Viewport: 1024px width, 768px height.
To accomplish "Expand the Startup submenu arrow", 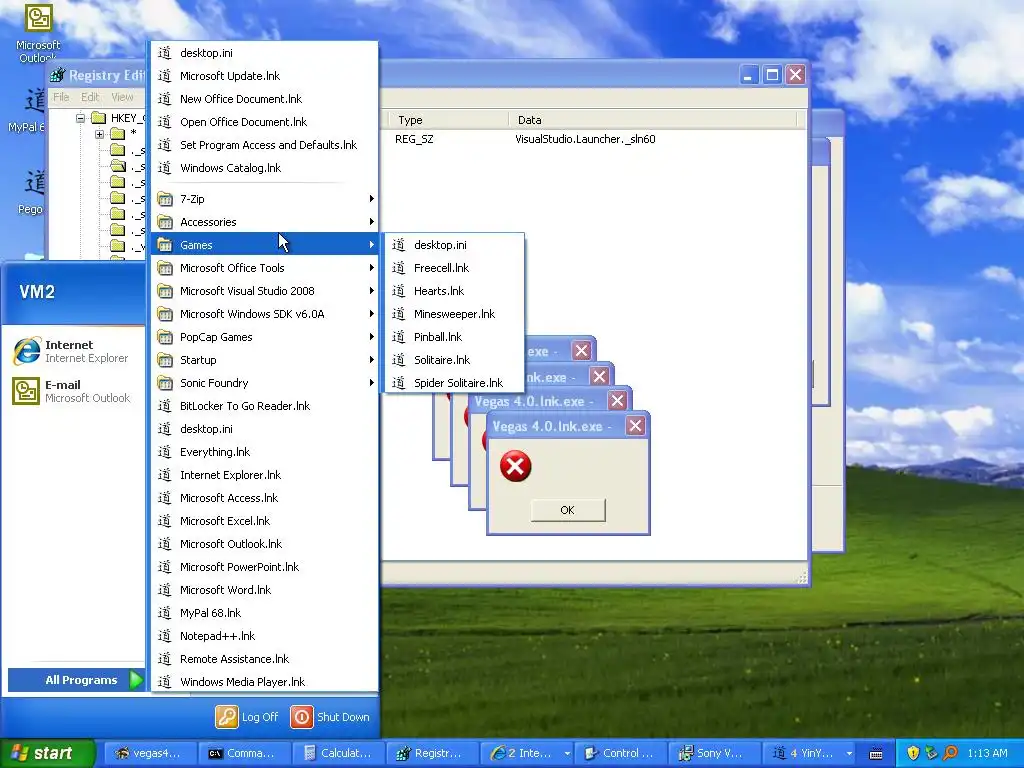I will click(372, 360).
